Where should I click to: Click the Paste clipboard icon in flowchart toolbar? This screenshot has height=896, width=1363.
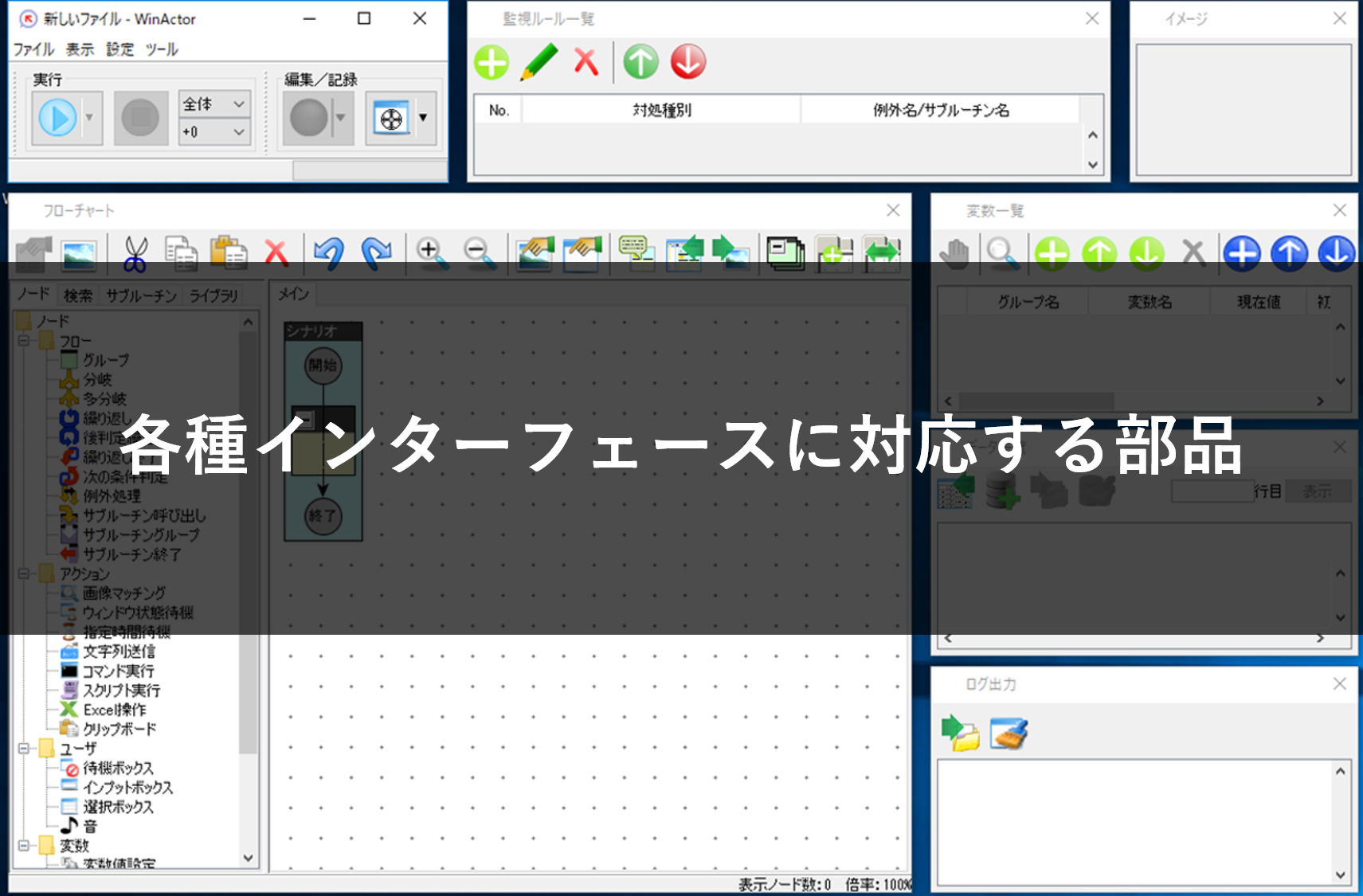[229, 253]
